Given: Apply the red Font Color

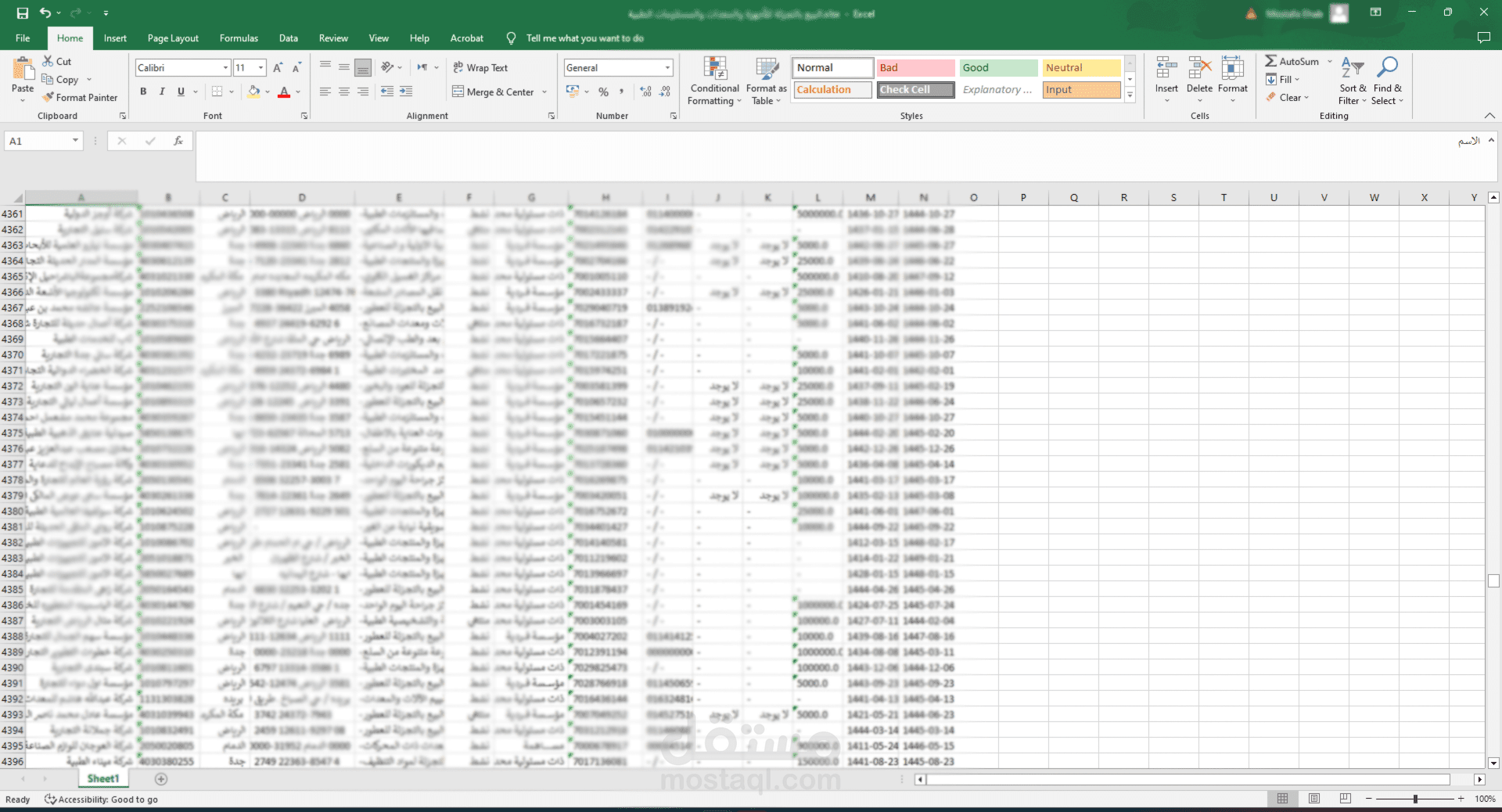Looking at the screenshot, I should click(x=284, y=92).
